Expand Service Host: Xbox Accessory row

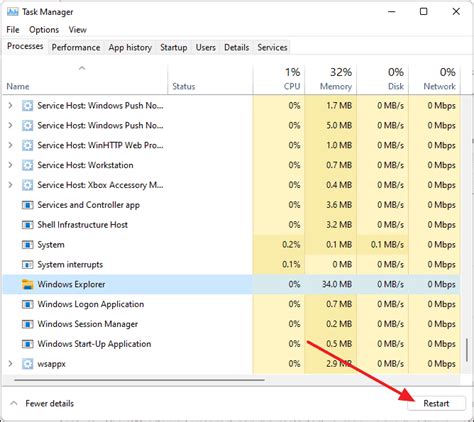(10, 185)
